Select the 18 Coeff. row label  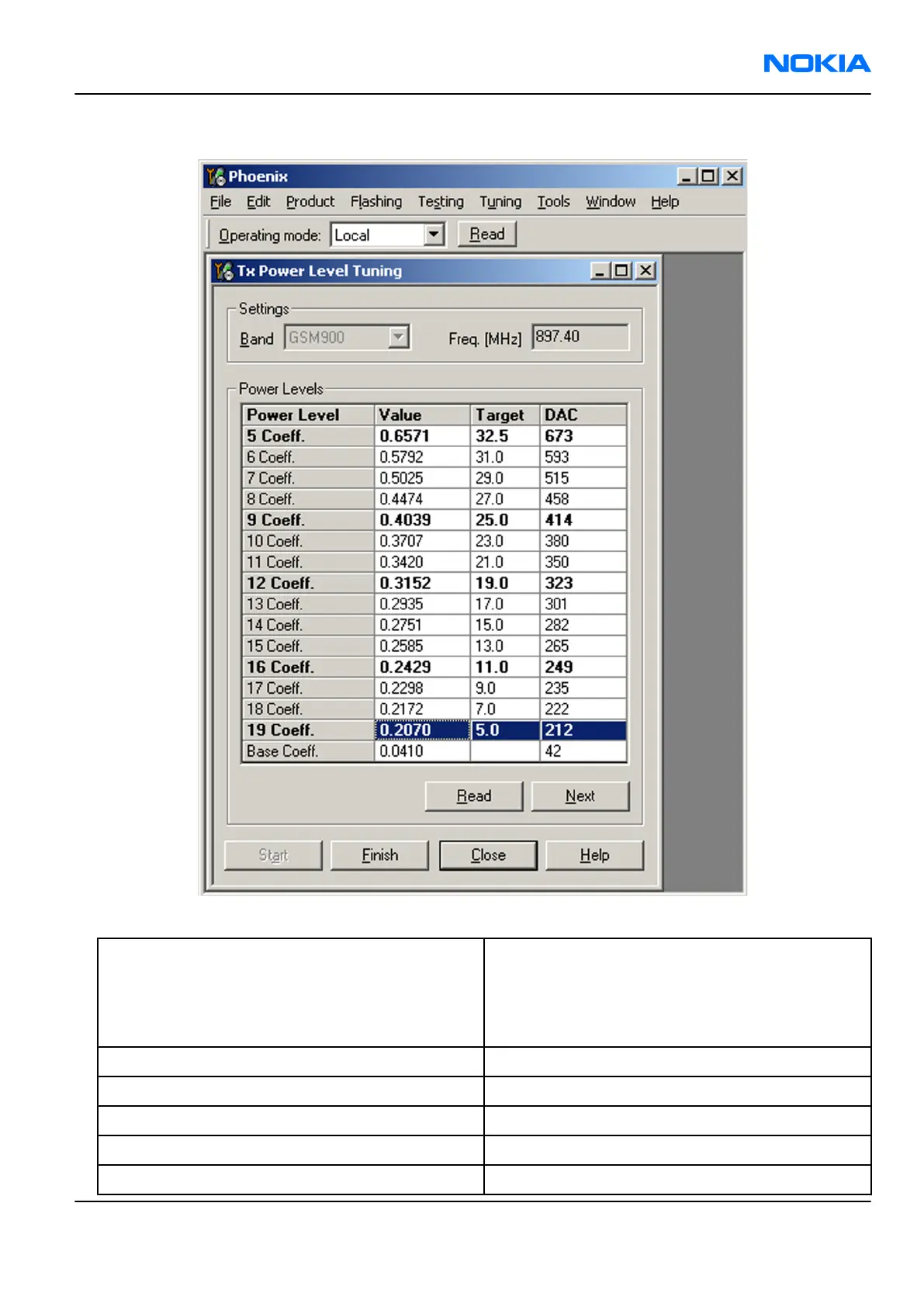[x=309, y=709]
